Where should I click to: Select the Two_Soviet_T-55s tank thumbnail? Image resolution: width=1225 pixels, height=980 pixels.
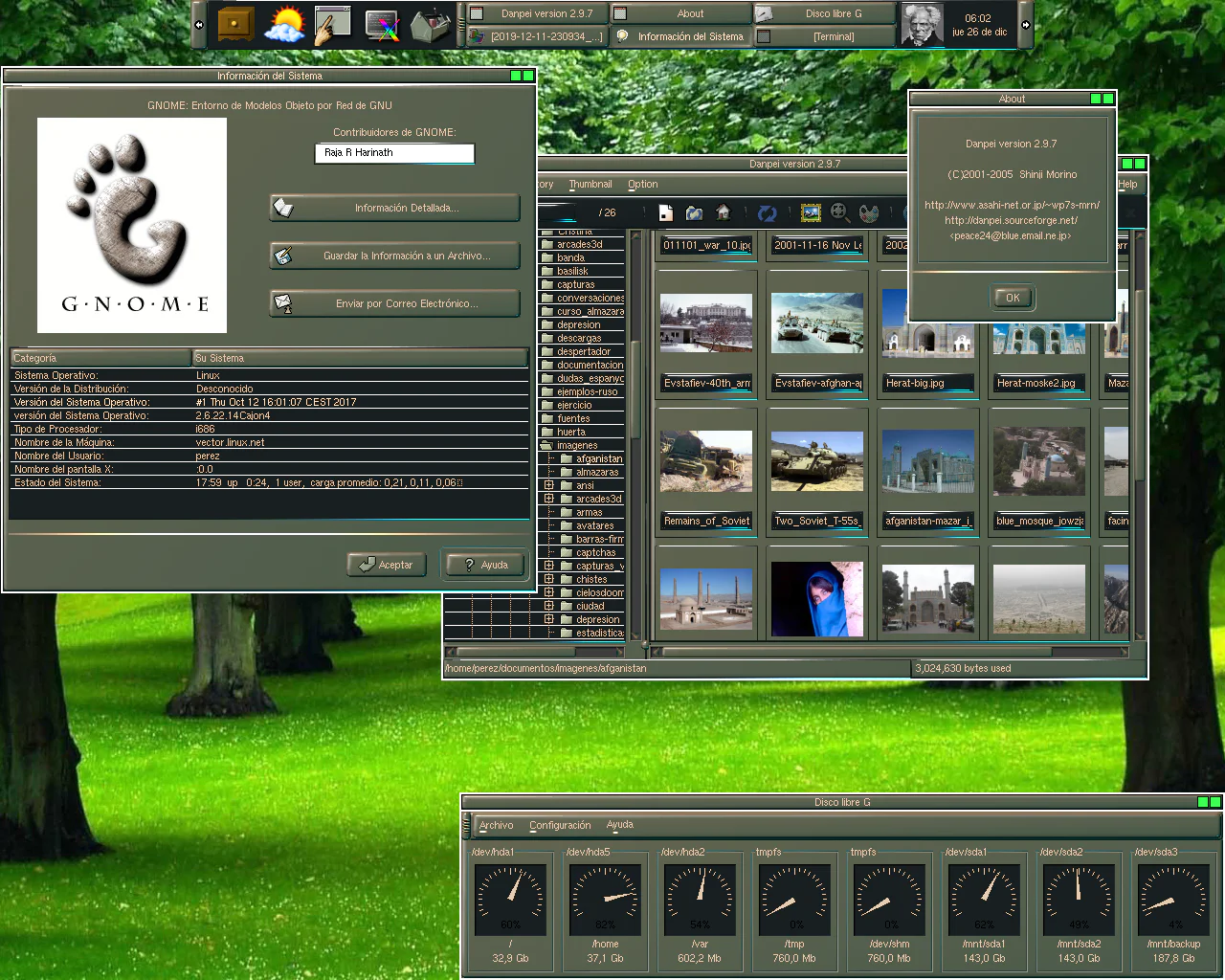[816, 461]
